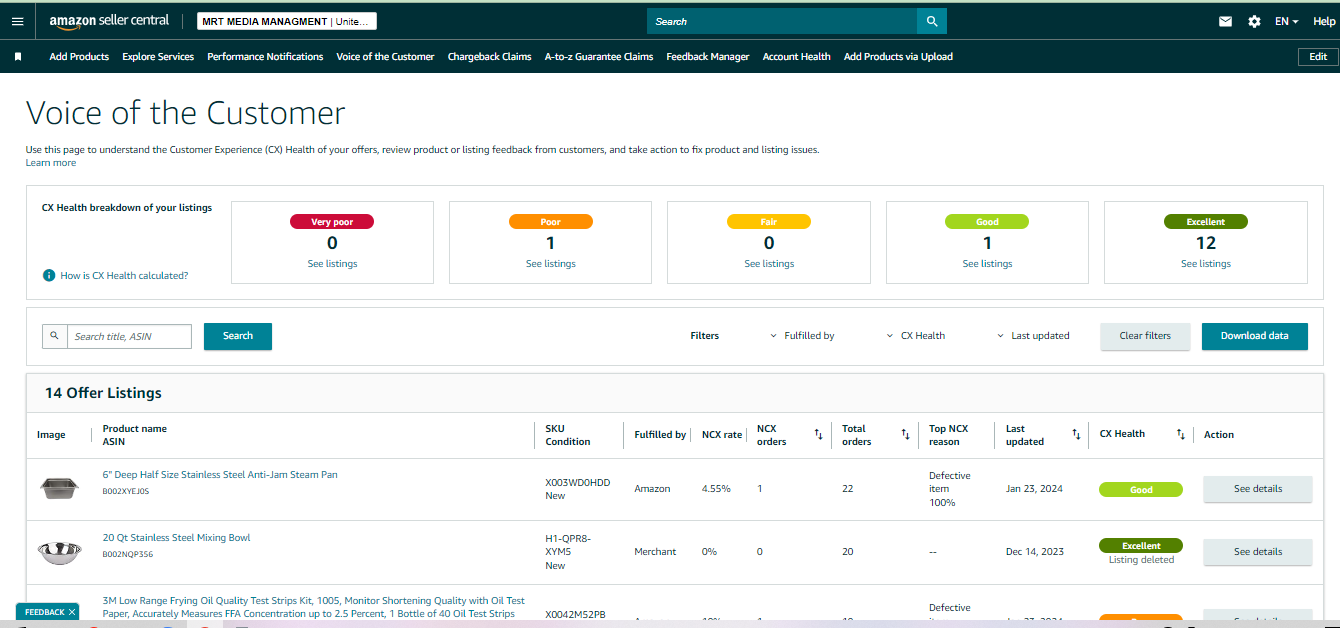See listings under Excellent
This screenshot has height=628, width=1340.
1206,264
